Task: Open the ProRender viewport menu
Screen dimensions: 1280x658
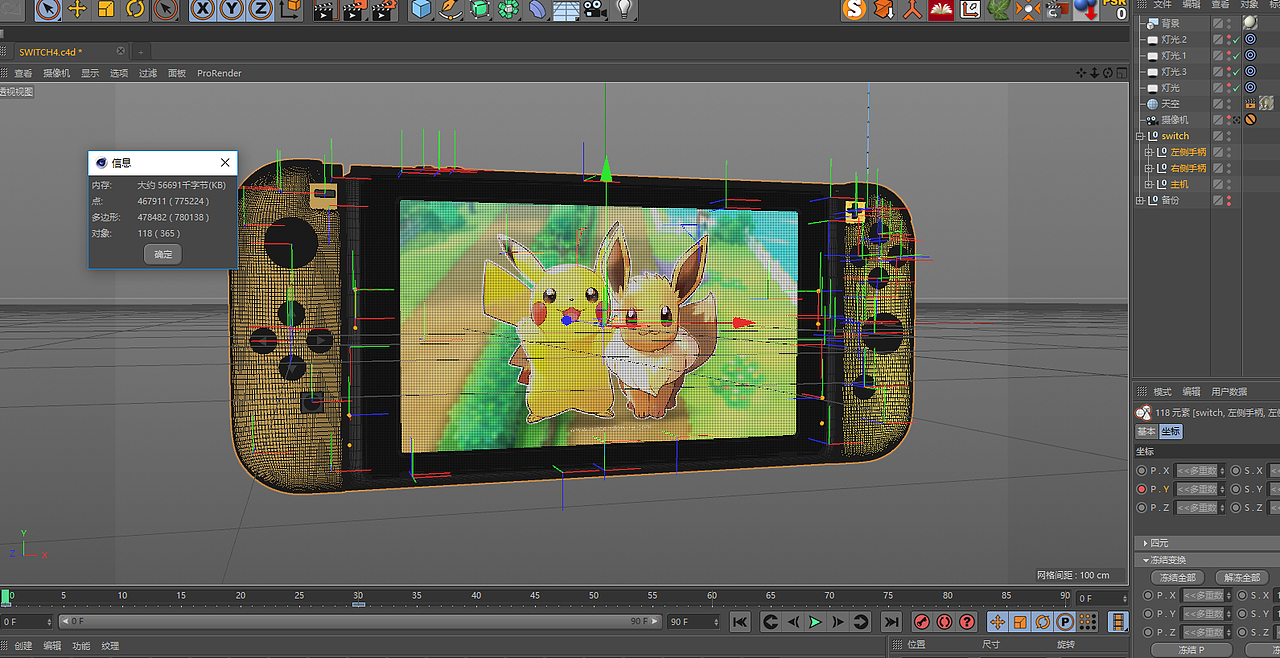Action: (219, 73)
